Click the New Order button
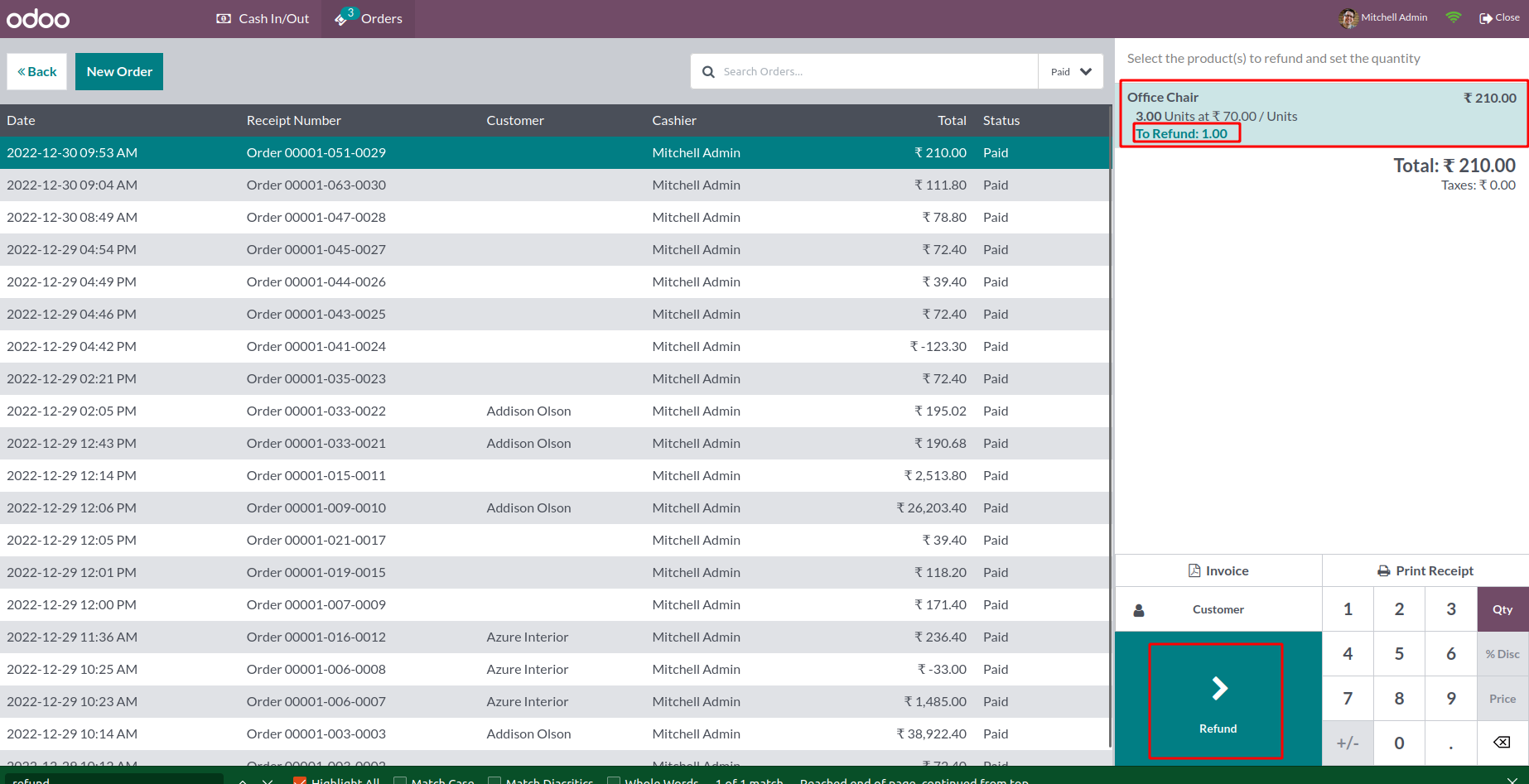The width and height of the screenshot is (1529, 784). (119, 72)
